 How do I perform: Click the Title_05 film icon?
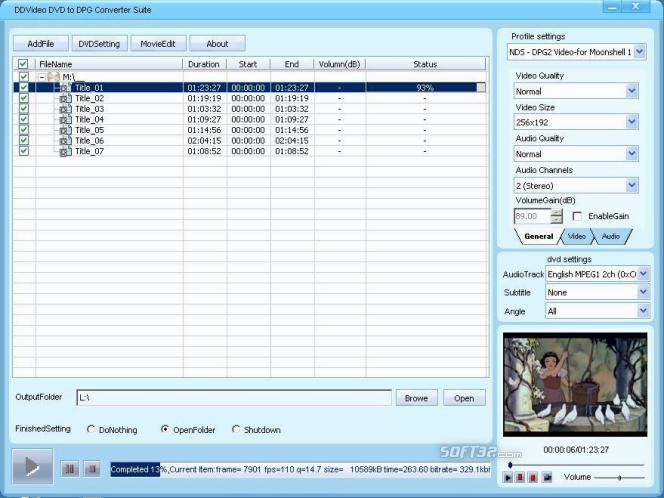click(x=66, y=130)
